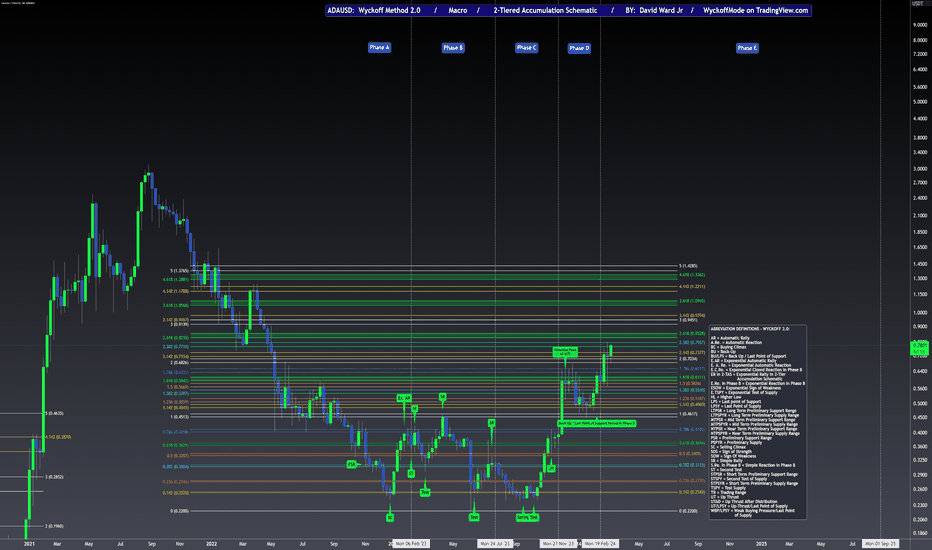Select the 3.618 (1.0568) Fibonacci level label

[176, 305]
